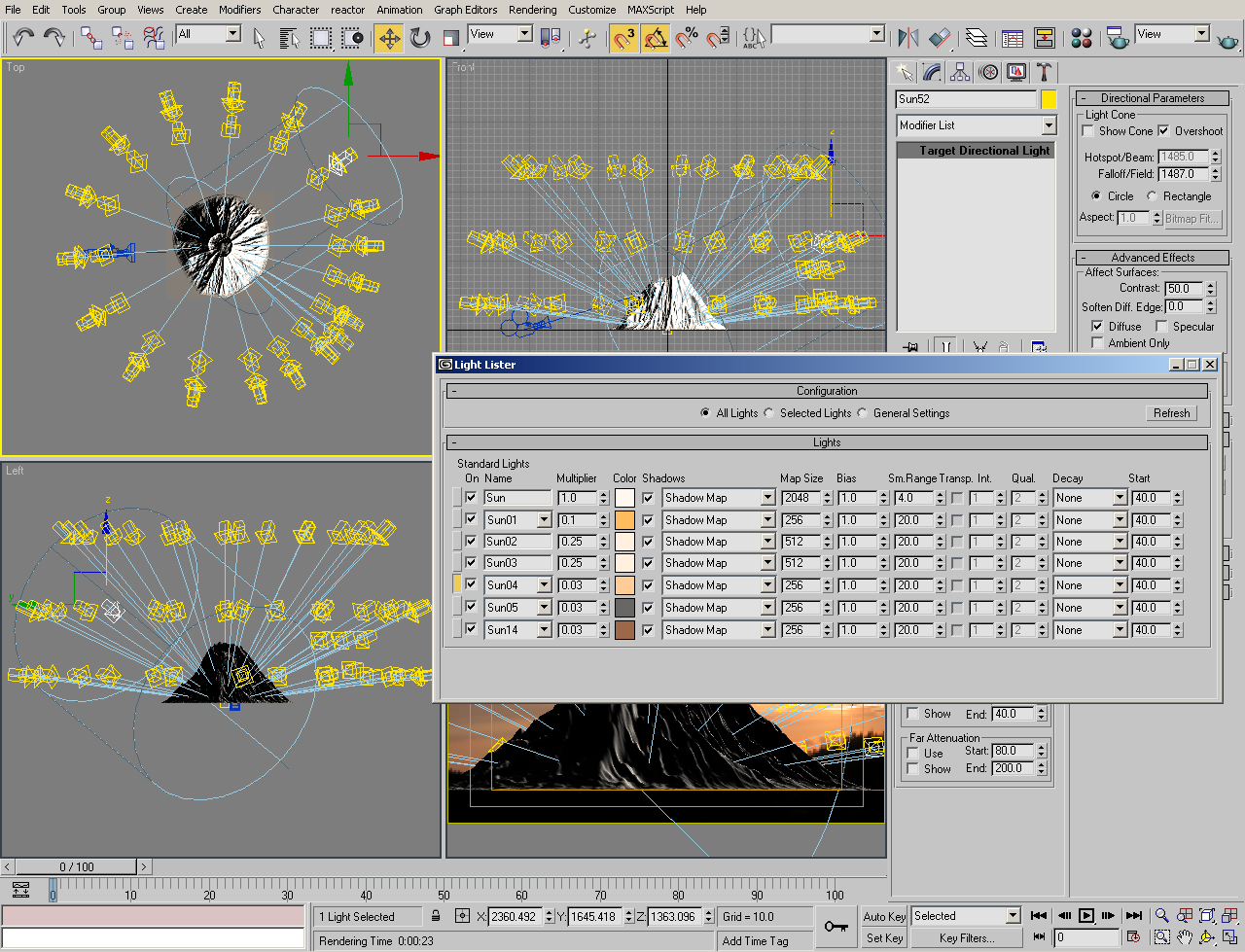The image size is (1245, 952).
Task: Click the Mirror Selected Objects tool
Action: pyautogui.click(x=907, y=38)
